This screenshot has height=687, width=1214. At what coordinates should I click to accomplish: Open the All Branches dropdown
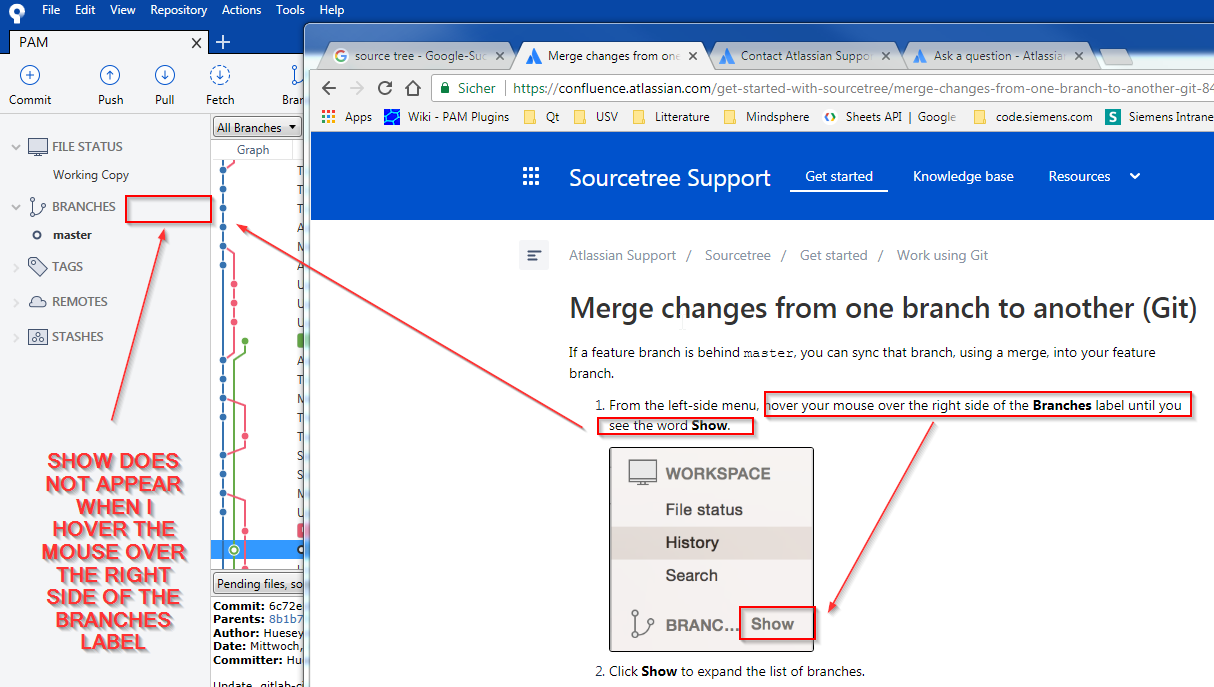coord(258,127)
